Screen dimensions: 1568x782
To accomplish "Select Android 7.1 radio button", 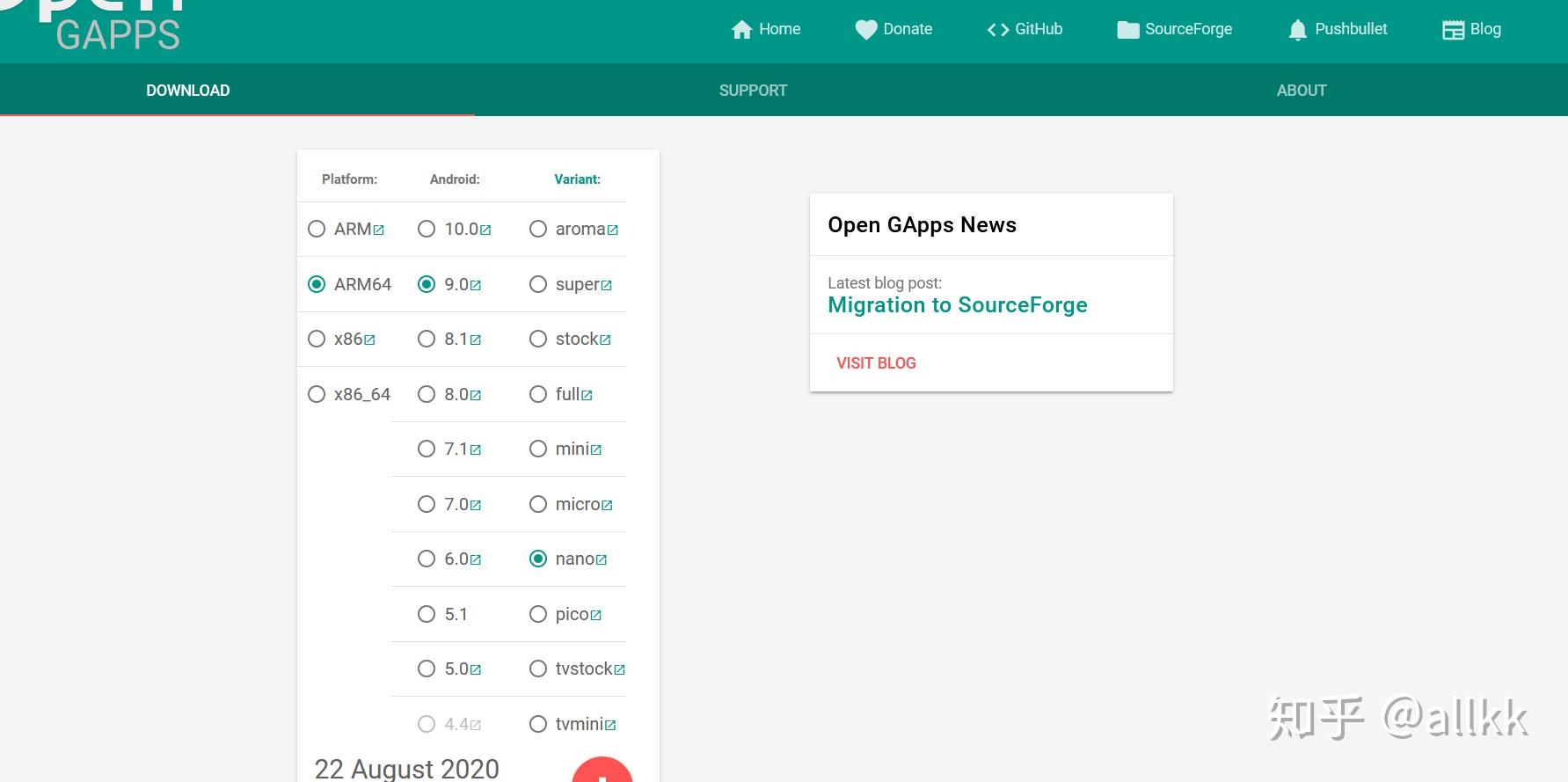I will click(x=427, y=449).
